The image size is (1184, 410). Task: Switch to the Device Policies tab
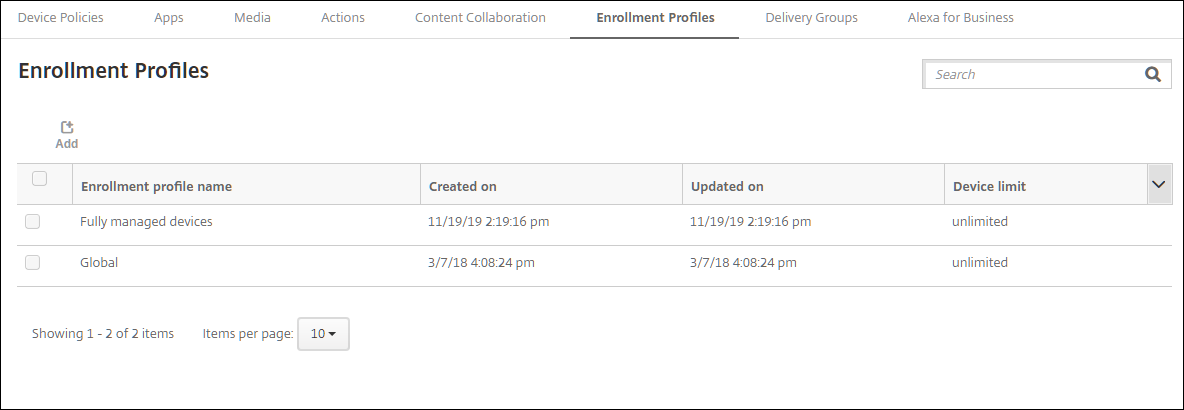(60, 18)
